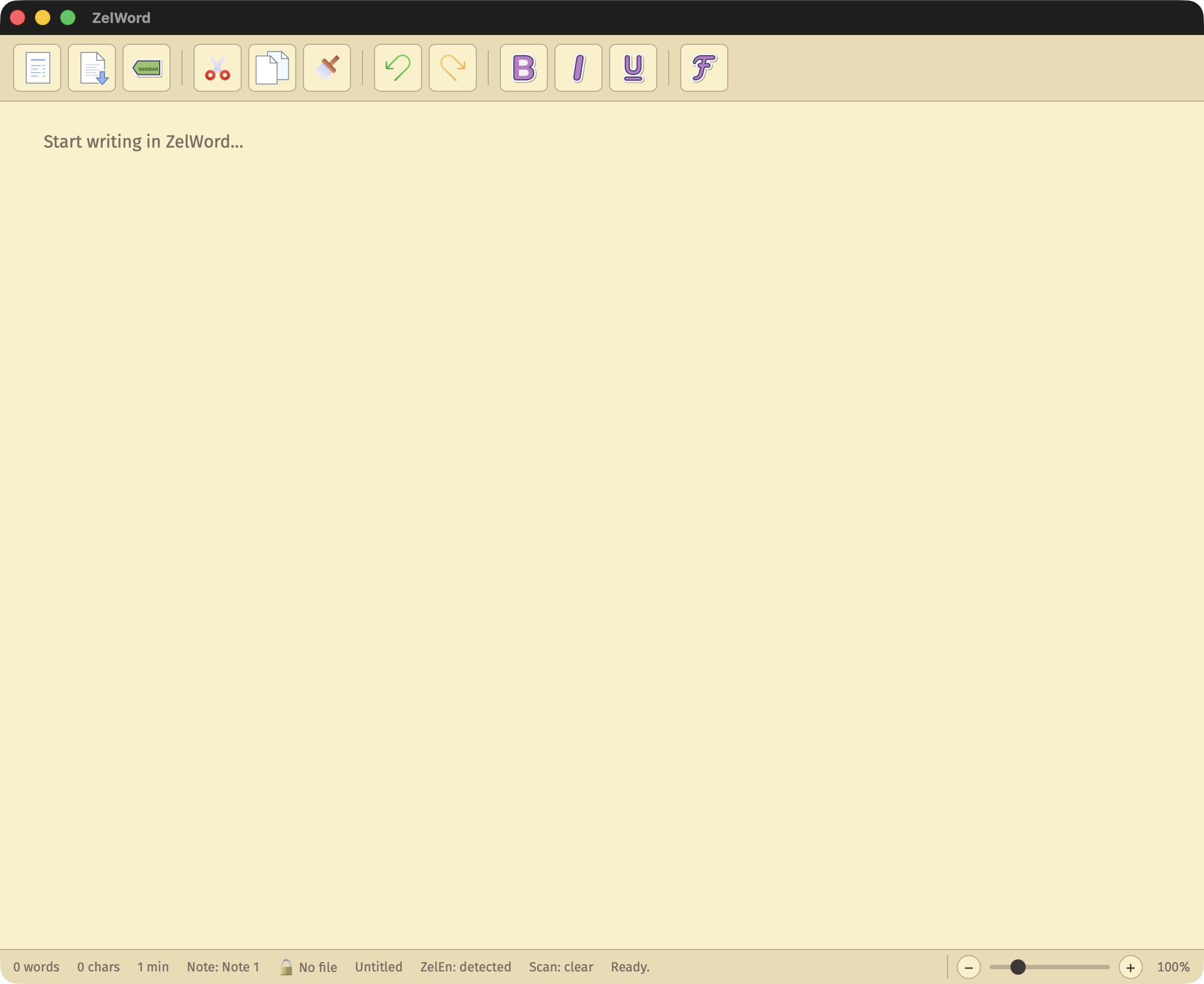Click the 'Ready.' status message
Image resolution: width=1204 pixels, height=984 pixels.
tap(630, 967)
